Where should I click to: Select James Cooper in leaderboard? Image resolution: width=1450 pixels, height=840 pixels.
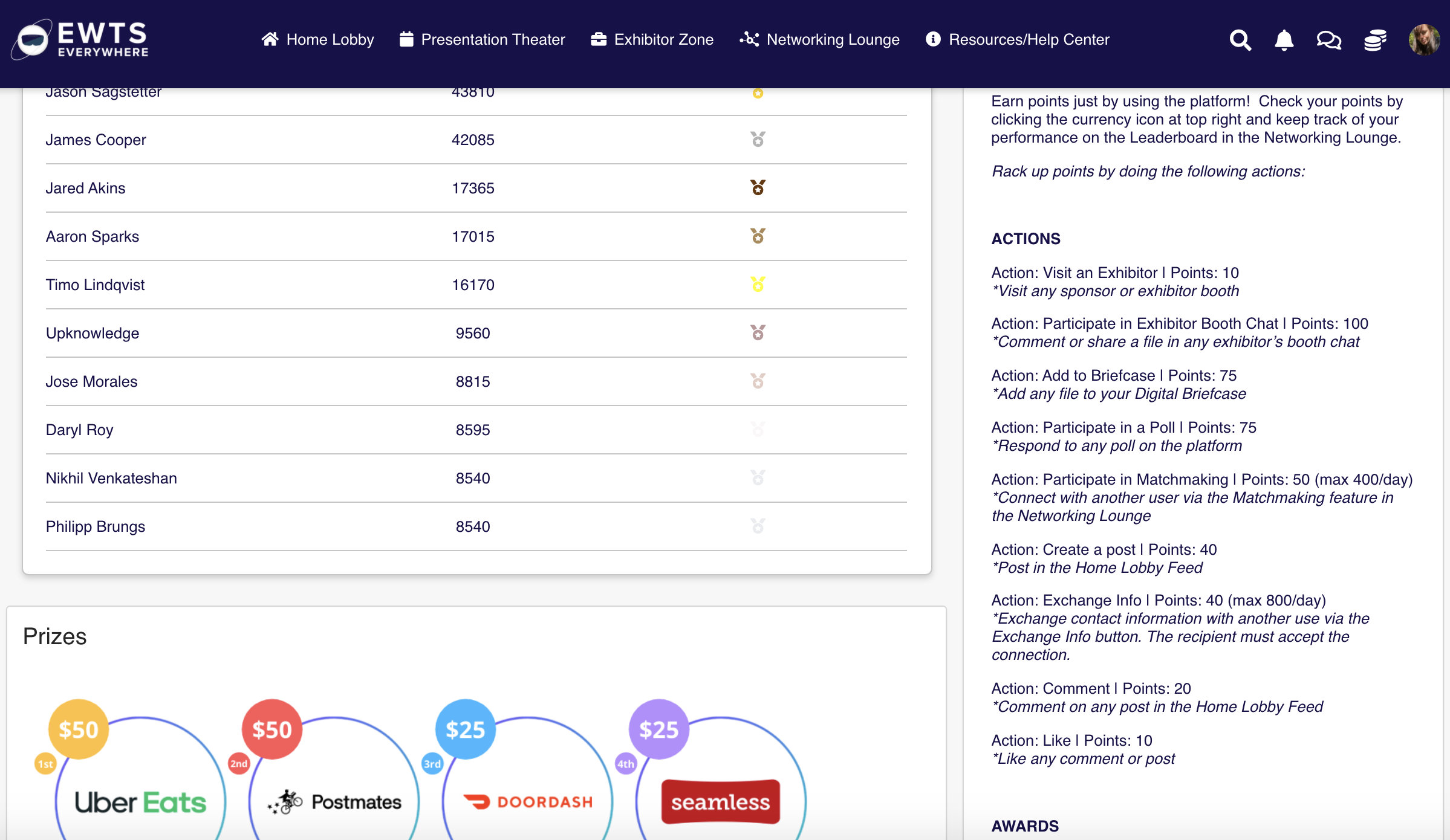(x=96, y=140)
